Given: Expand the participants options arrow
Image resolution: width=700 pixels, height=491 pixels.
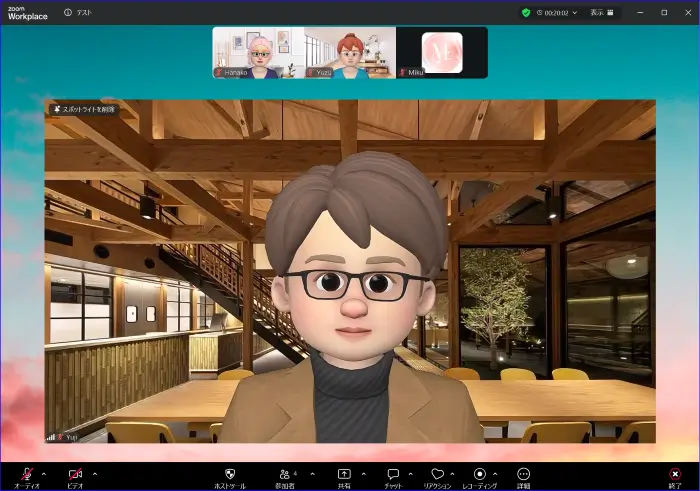Looking at the screenshot, I should tap(312, 474).
